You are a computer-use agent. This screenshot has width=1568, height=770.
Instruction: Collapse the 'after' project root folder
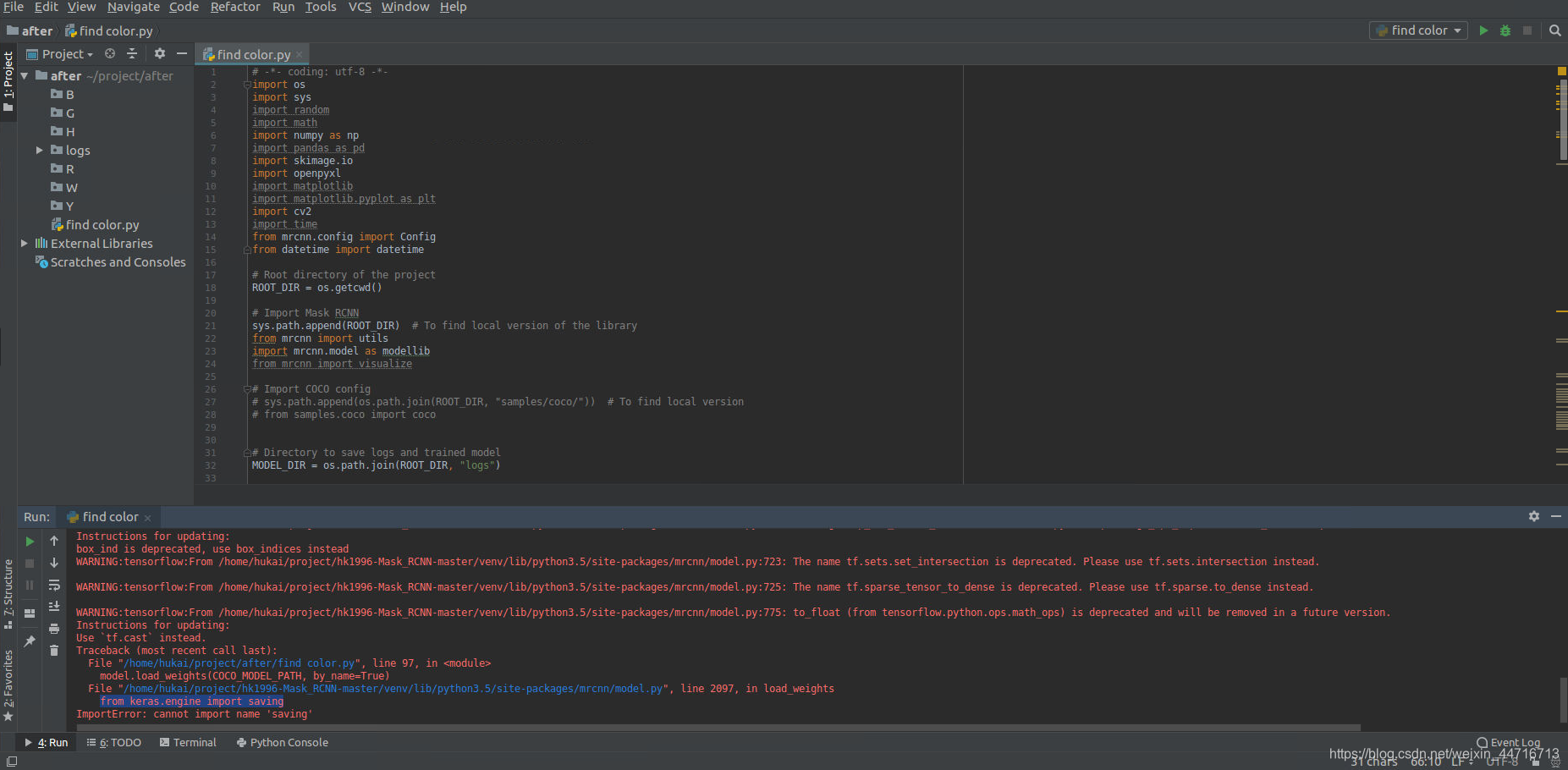[x=25, y=76]
